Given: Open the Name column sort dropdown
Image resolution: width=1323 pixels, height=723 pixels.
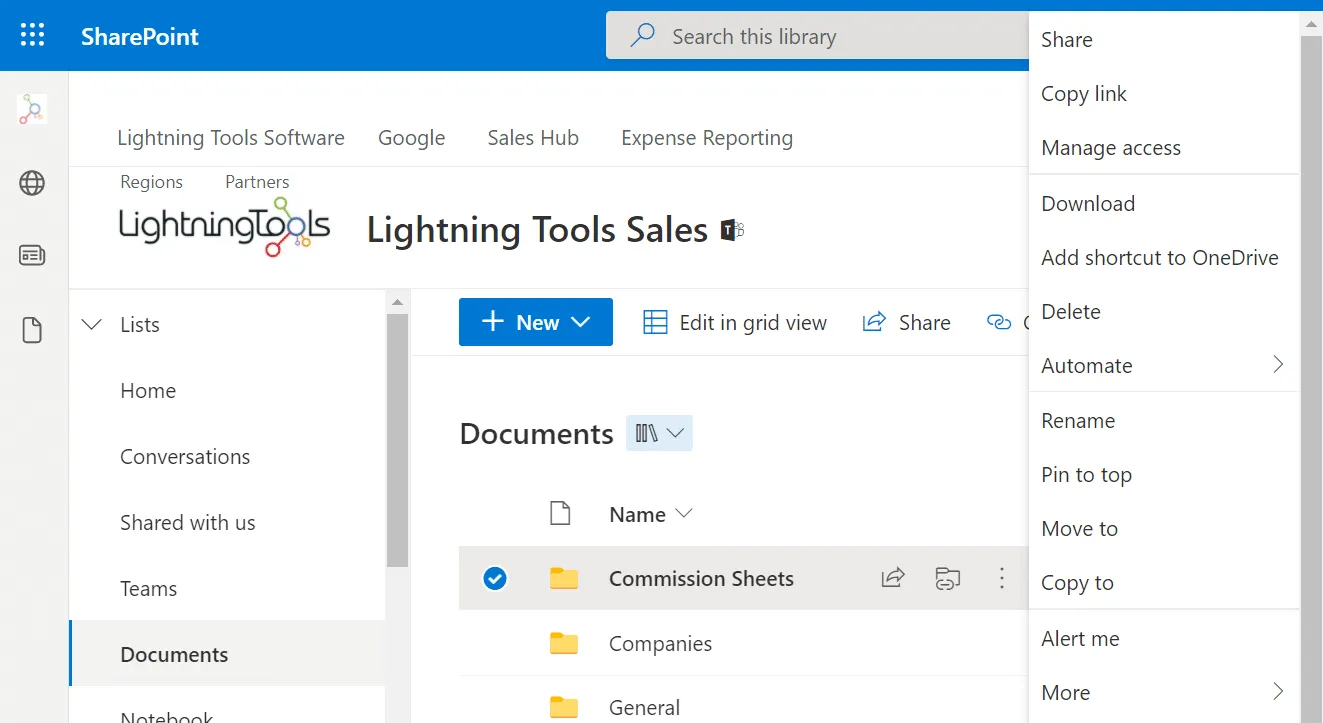Looking at the screenshot, I should (x=684, y=514).
